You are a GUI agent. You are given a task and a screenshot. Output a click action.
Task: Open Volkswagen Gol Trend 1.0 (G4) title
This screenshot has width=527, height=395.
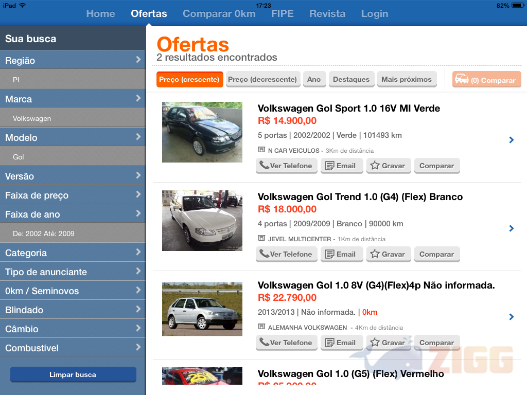click(x=360, y=197)
